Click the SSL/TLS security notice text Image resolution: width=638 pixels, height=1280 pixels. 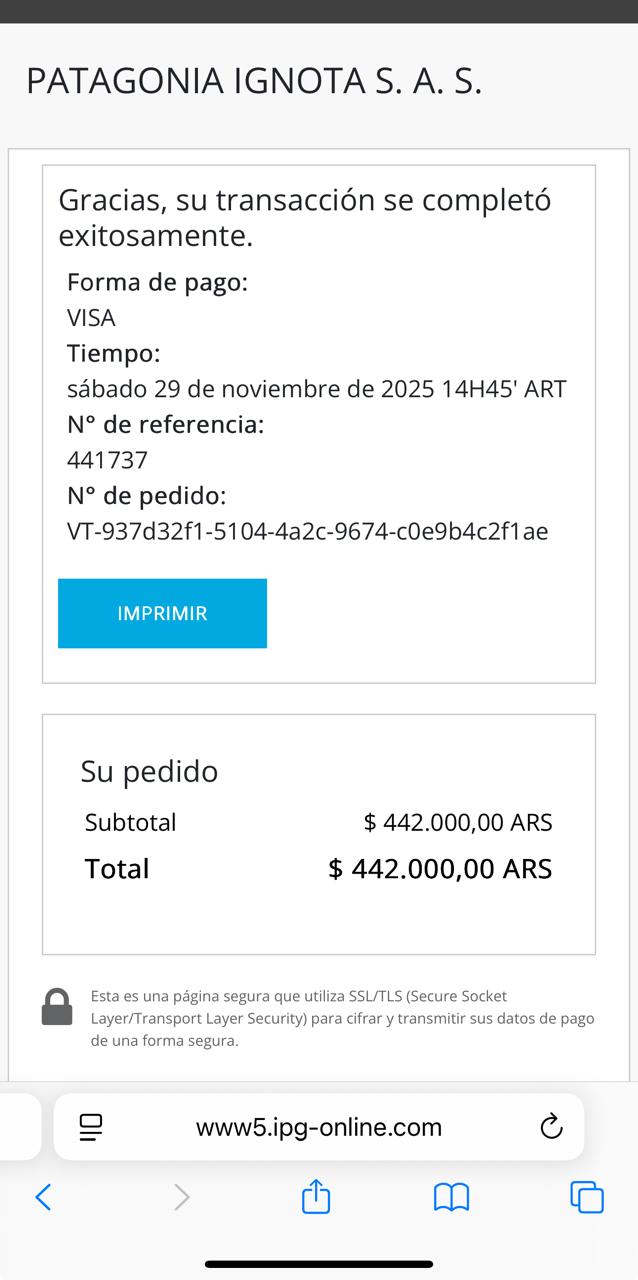tap(342, 1018)
